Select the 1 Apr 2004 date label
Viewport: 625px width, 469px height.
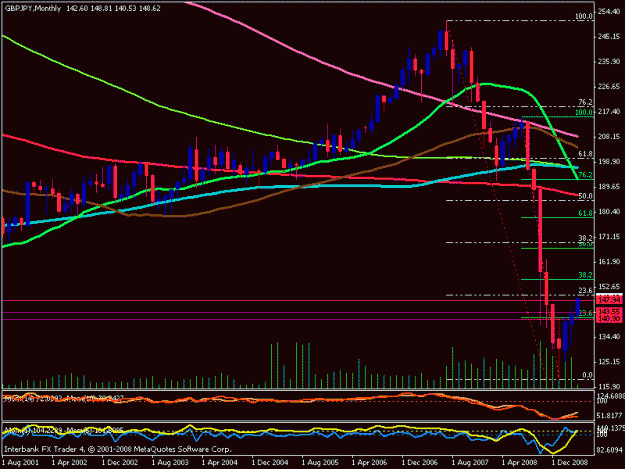[219, 463]
